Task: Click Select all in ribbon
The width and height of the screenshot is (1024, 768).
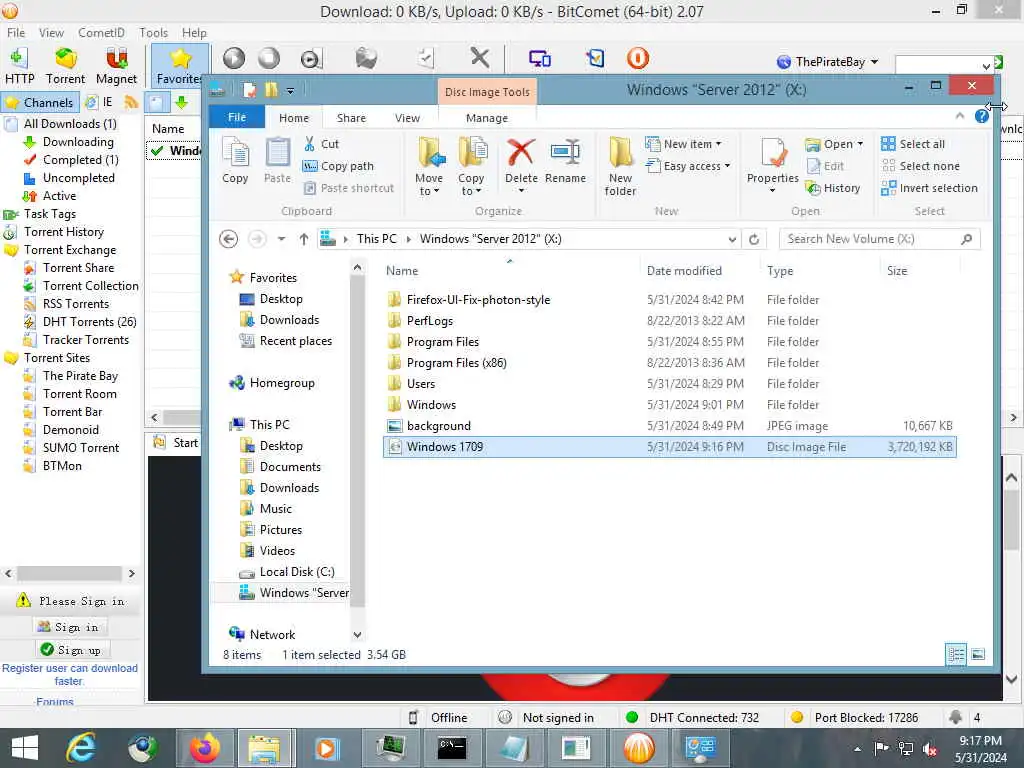Action: click(913, 144)
